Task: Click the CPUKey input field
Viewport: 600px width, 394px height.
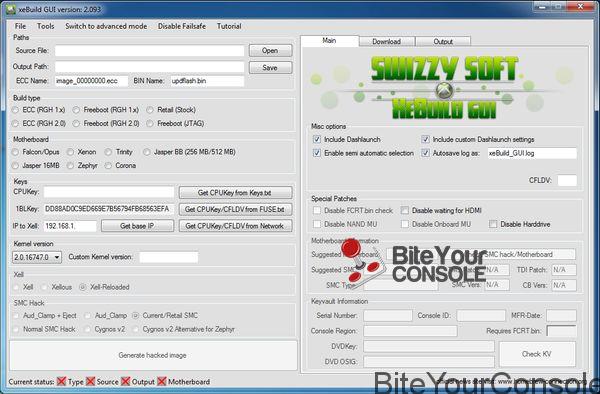Action: pos(109,192)
